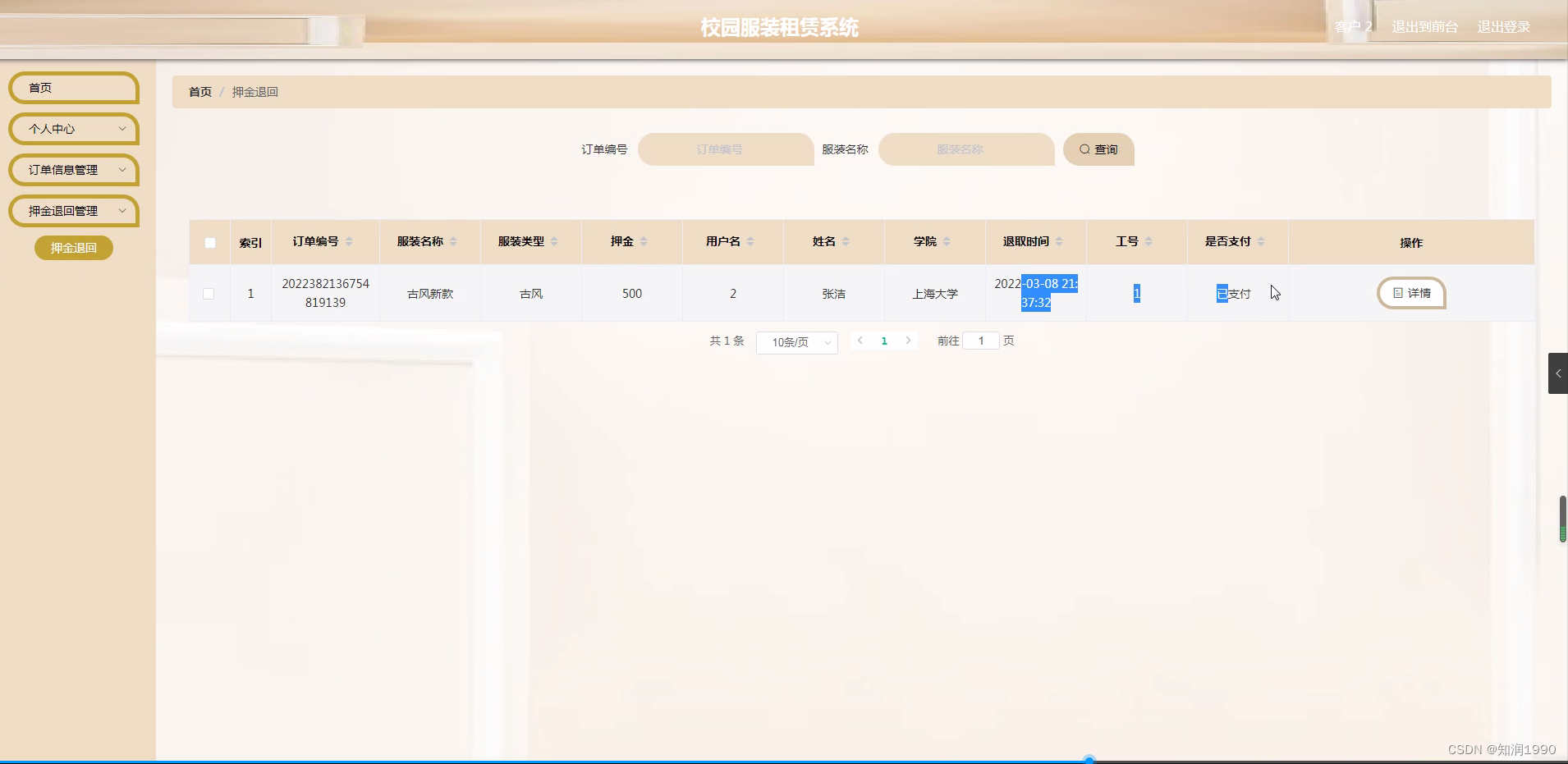Image resolution: width=1568 pixels, height=764 pixels.
Task: Expand the 订单信息管理 sidebar section
Action: (73, 170)
